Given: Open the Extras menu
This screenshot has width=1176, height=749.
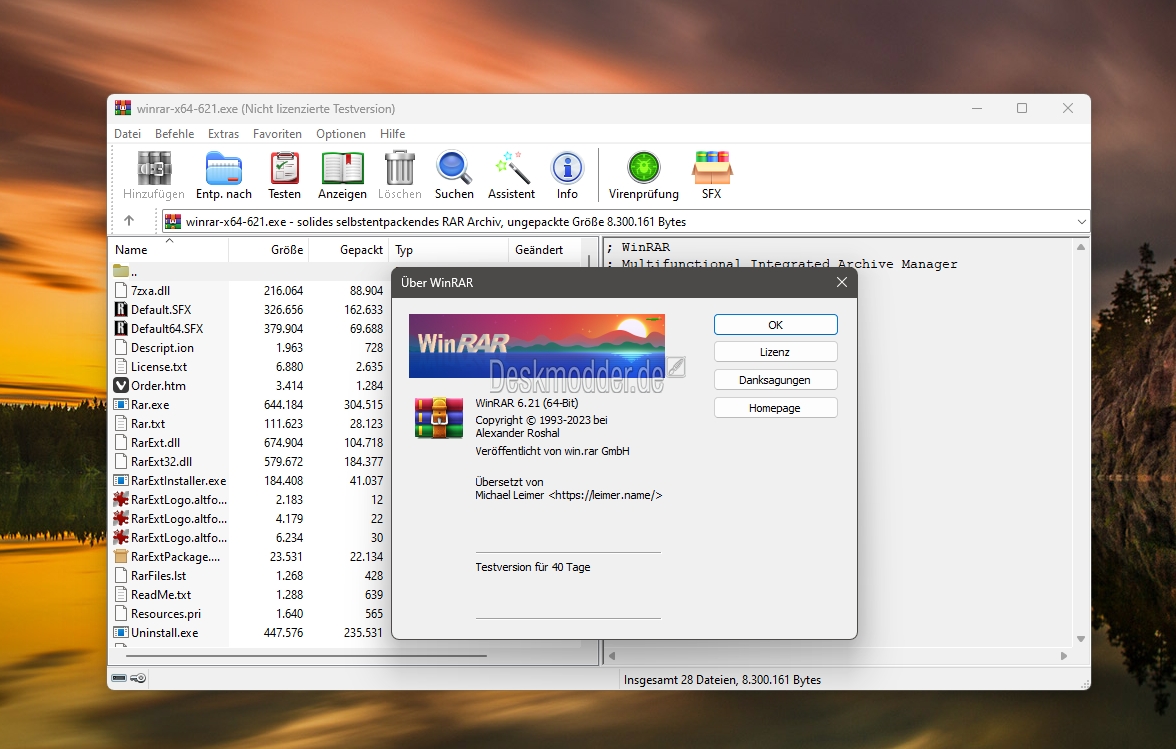Looking at the screenshot, I should tap(224, 133).
